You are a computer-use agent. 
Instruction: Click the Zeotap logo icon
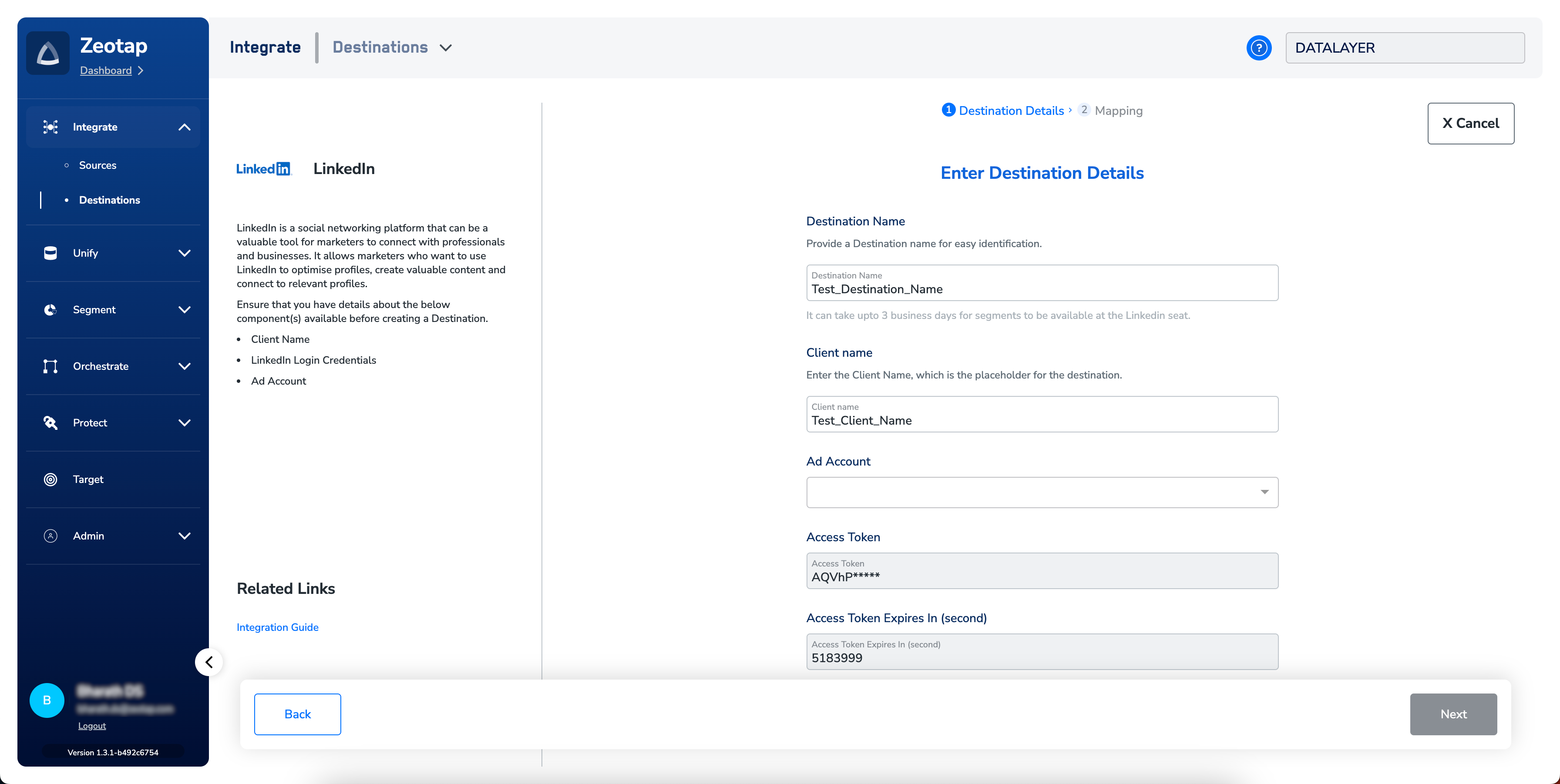point(48,53)
